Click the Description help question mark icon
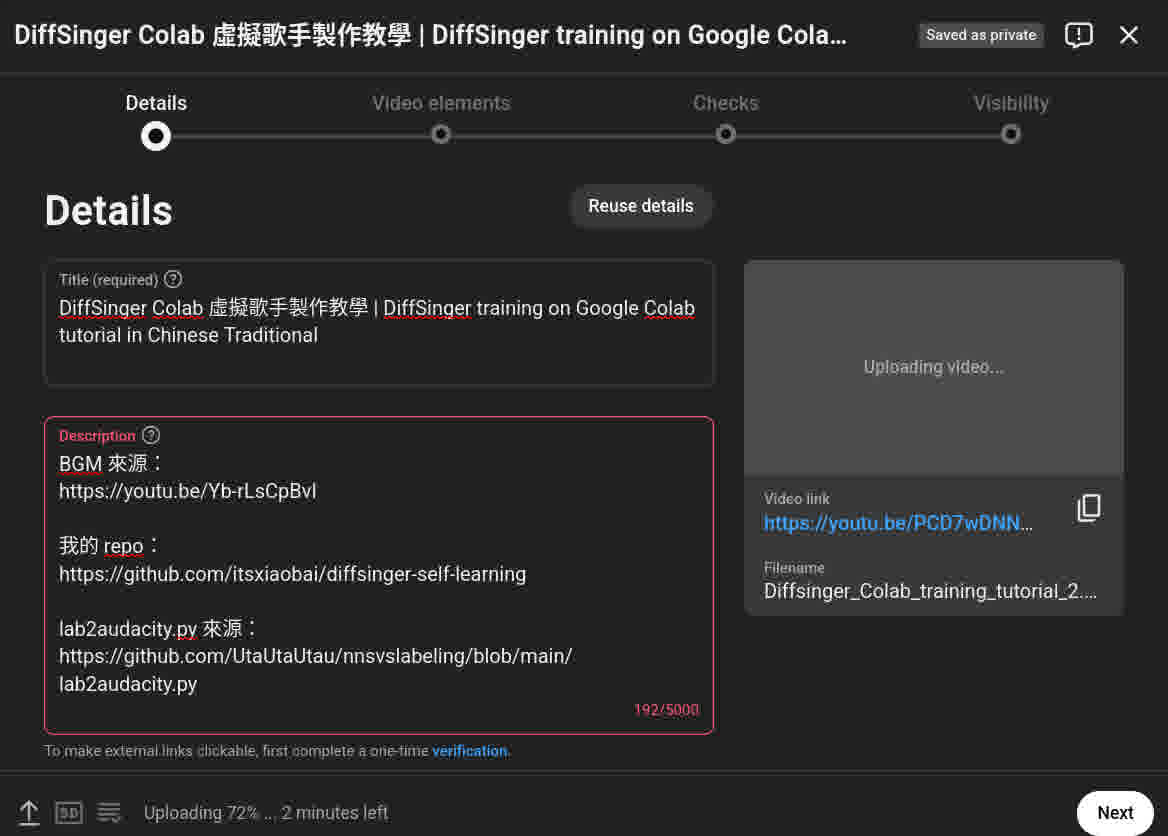The image size is (1168, 836). tap(151, 435)
